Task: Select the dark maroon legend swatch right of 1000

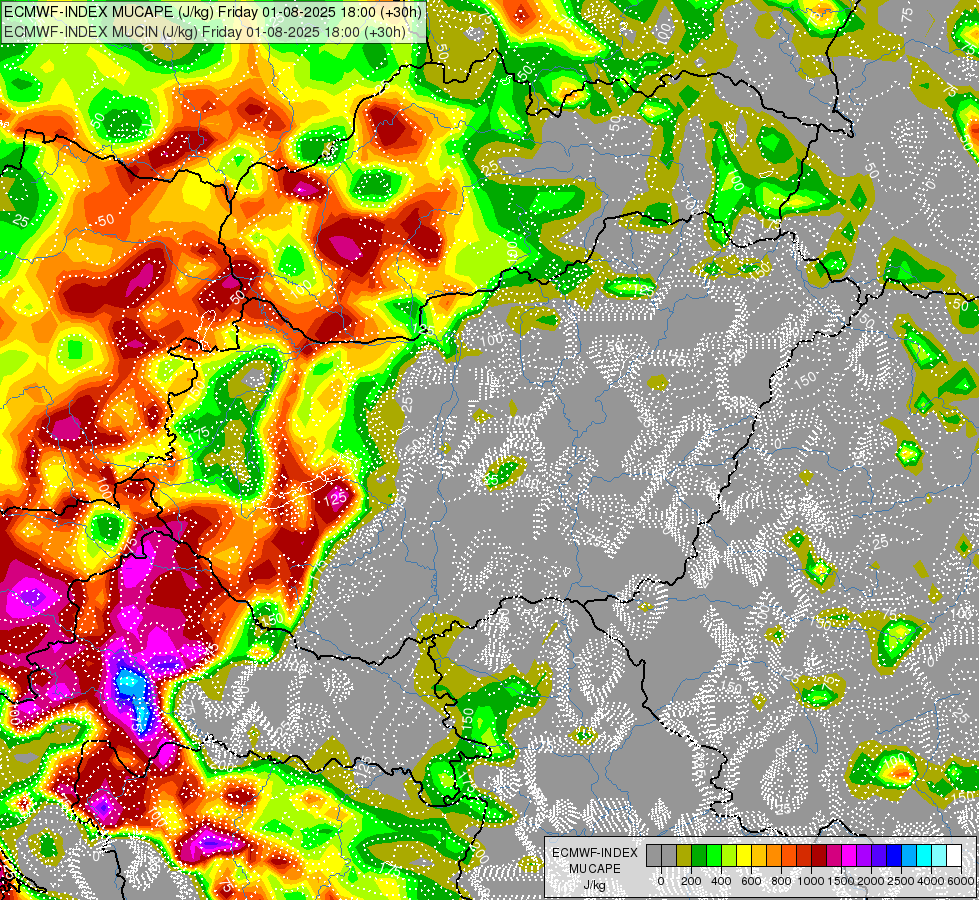Action: [820, 855]
